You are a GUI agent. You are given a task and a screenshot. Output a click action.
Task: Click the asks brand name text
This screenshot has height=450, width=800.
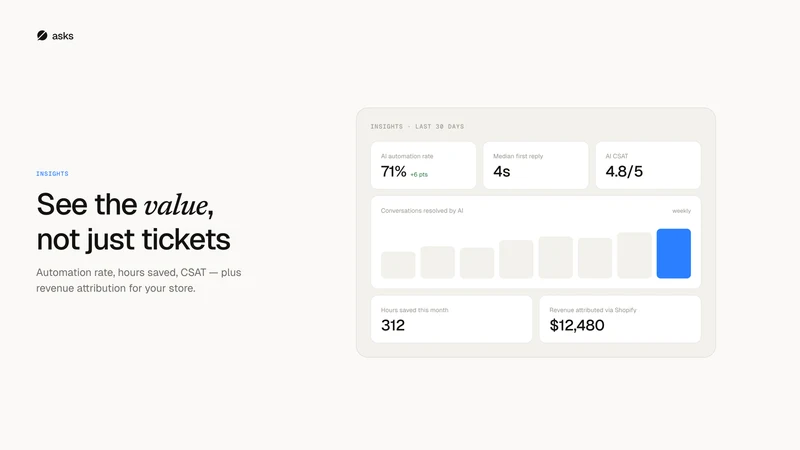63,36
